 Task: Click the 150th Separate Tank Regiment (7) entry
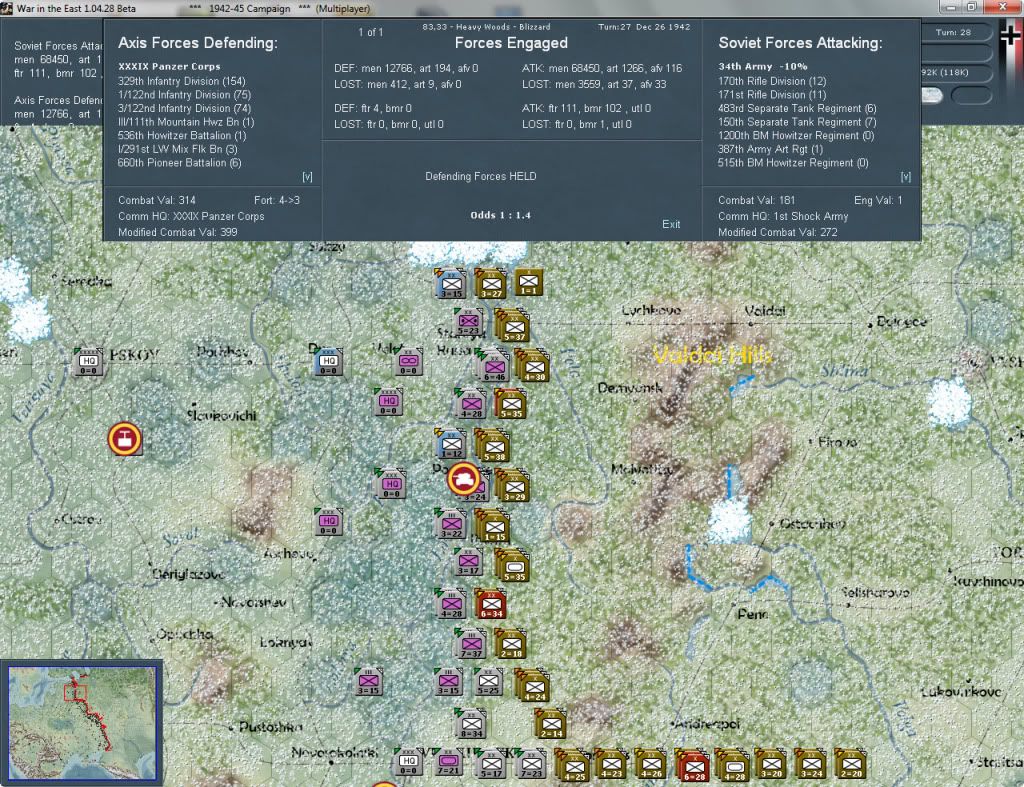click(x=797, y=122)
